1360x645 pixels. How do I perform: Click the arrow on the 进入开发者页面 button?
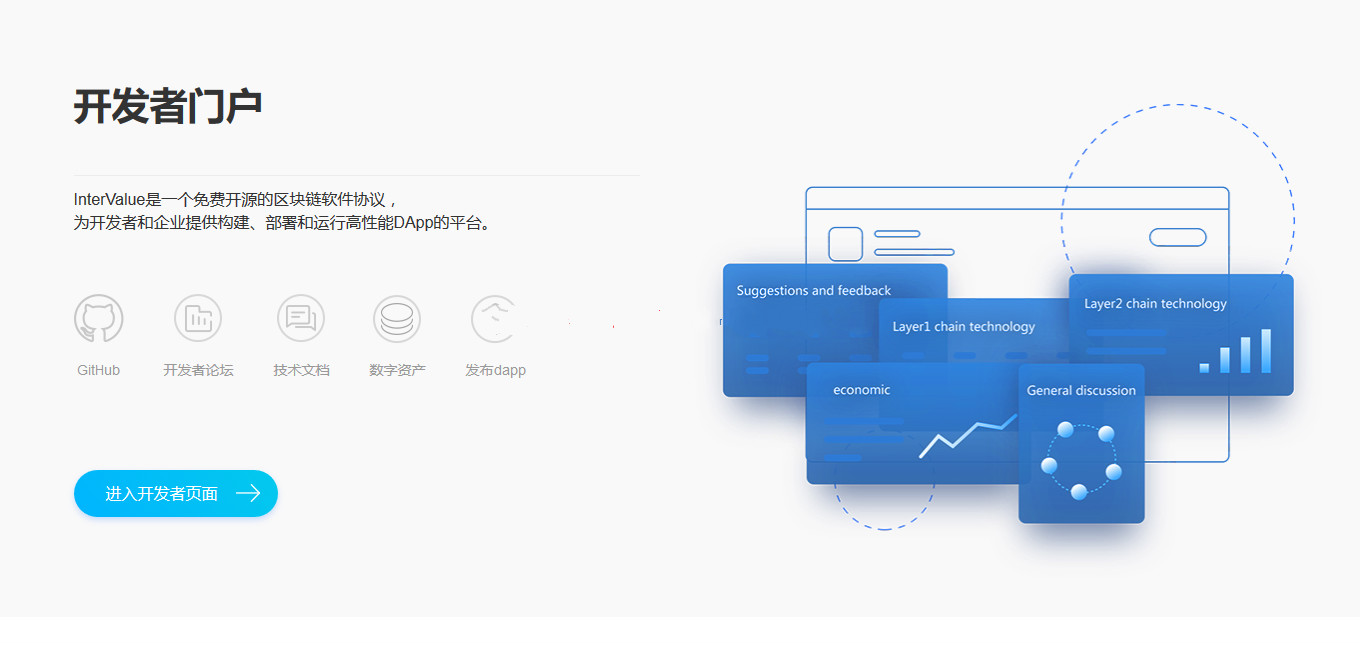[x=248, y=493]
